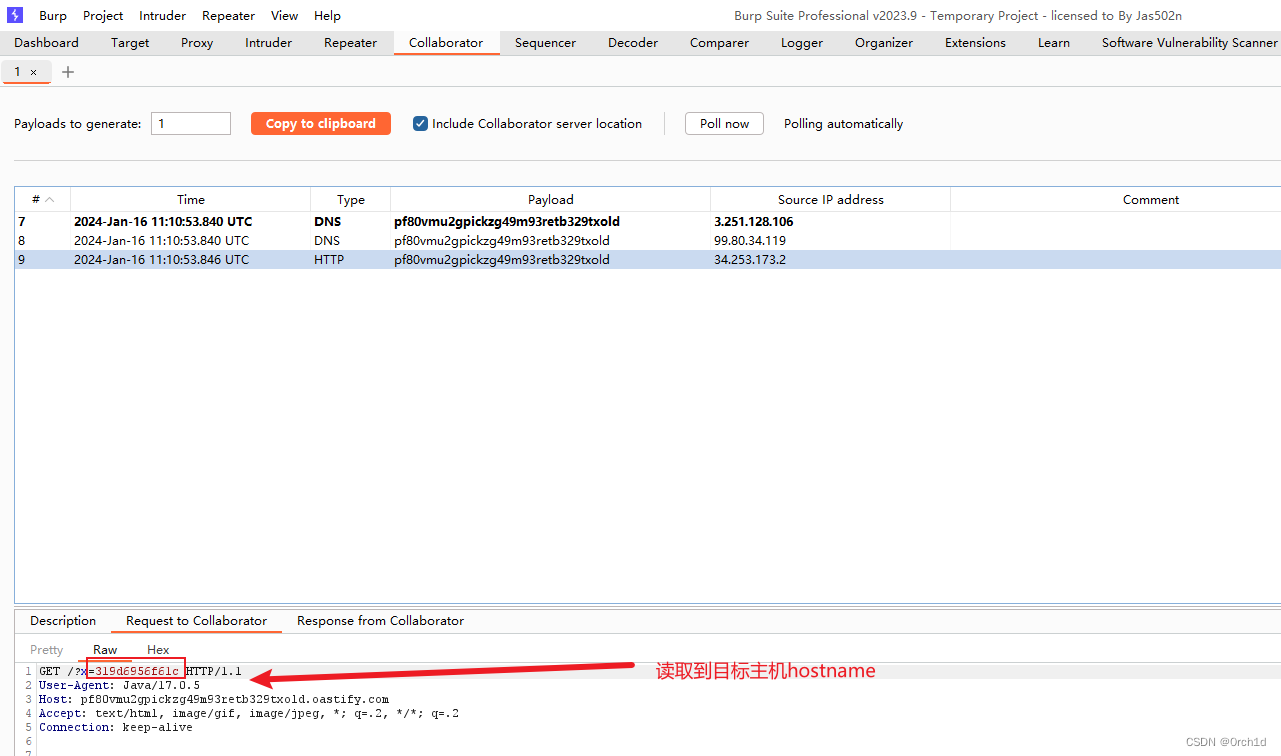Switch to the Repeater tool tab
This screenshot has height=756, width=1281.
[x=350, y=43]
